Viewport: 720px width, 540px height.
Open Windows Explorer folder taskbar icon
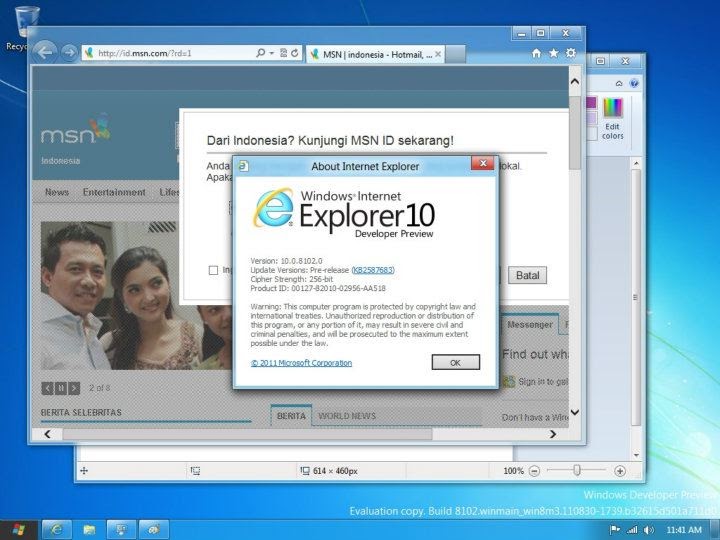pyautogui.click(x=89, y=530)
